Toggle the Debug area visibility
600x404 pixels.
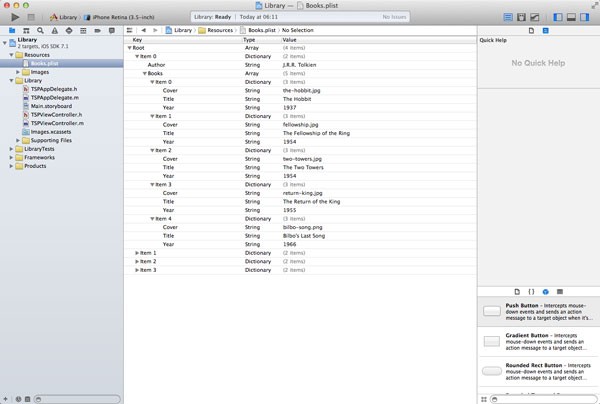[x=571, y=17]
